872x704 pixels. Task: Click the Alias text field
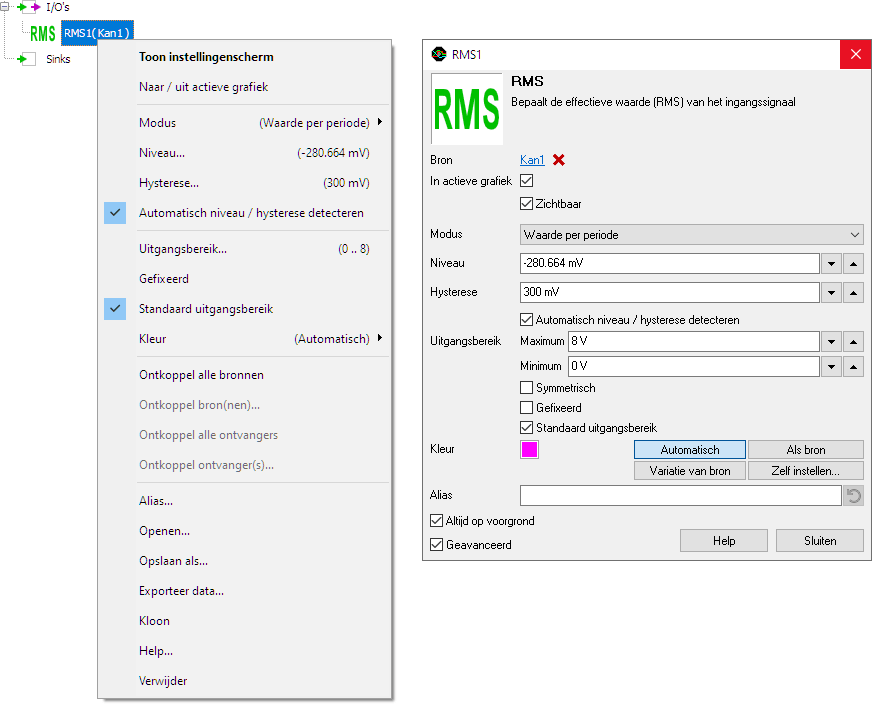click(x=681, y=495)
